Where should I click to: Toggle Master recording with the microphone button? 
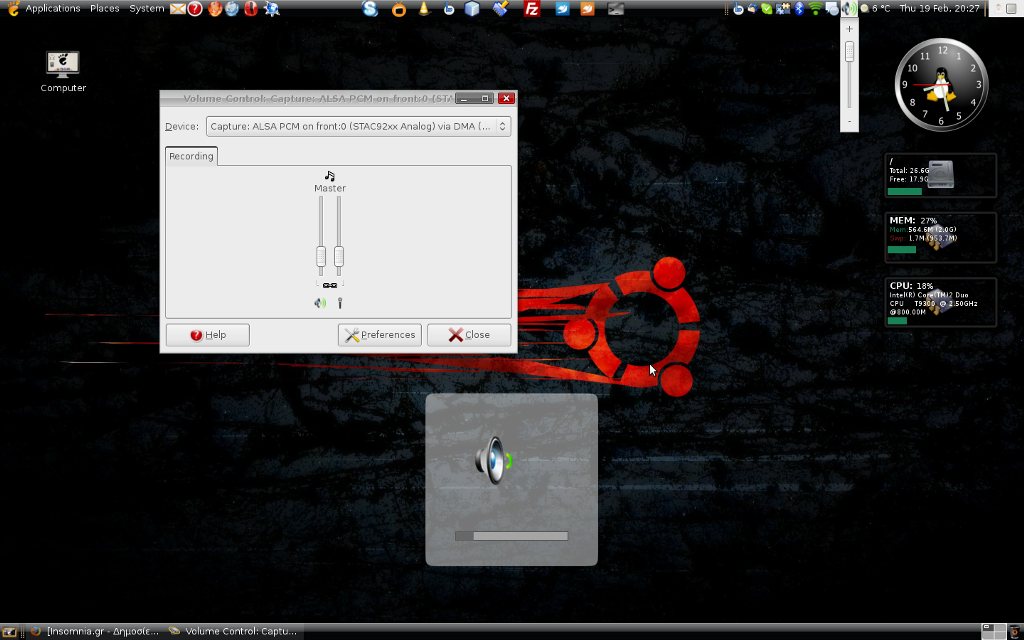(x=340, y=303)
